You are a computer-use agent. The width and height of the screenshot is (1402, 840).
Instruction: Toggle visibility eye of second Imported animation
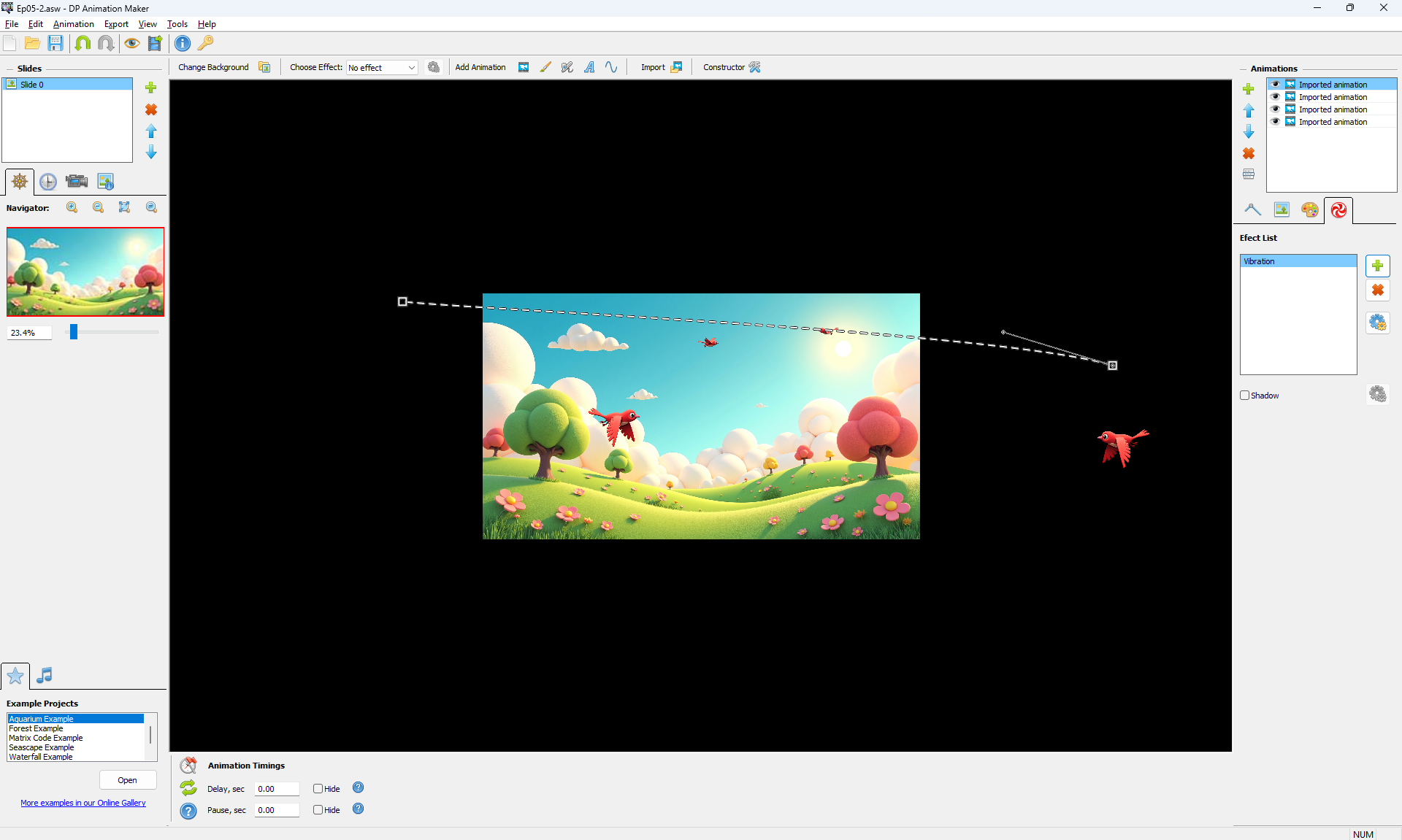(x=1275, y=97)
